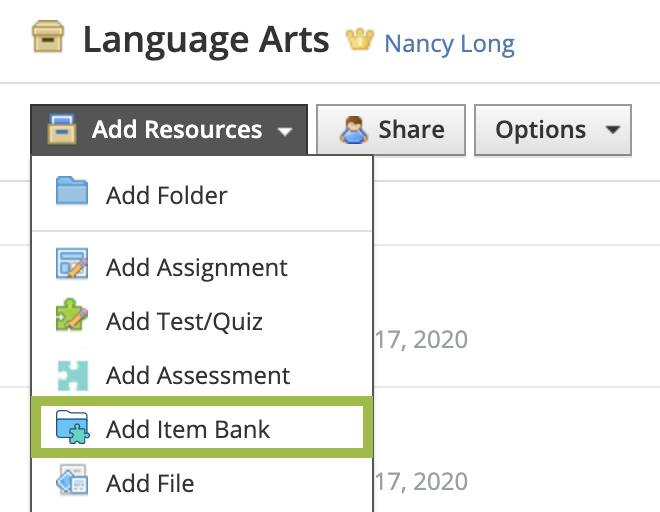Click the Add Resources drawer icon
This screenshot has width=660, height=512.
pyautogui.click(x=61, y=130)
